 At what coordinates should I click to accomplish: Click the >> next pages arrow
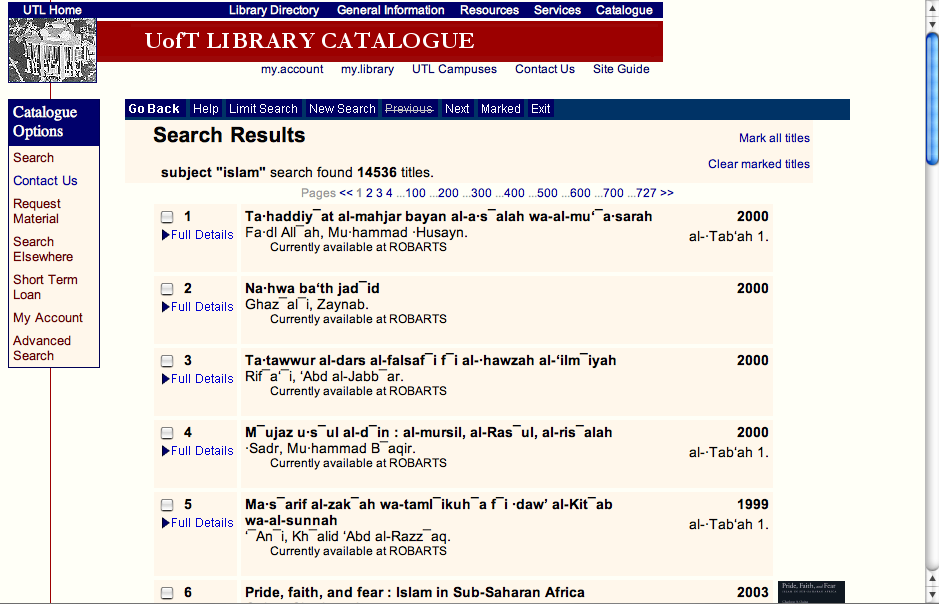[667, 193]
